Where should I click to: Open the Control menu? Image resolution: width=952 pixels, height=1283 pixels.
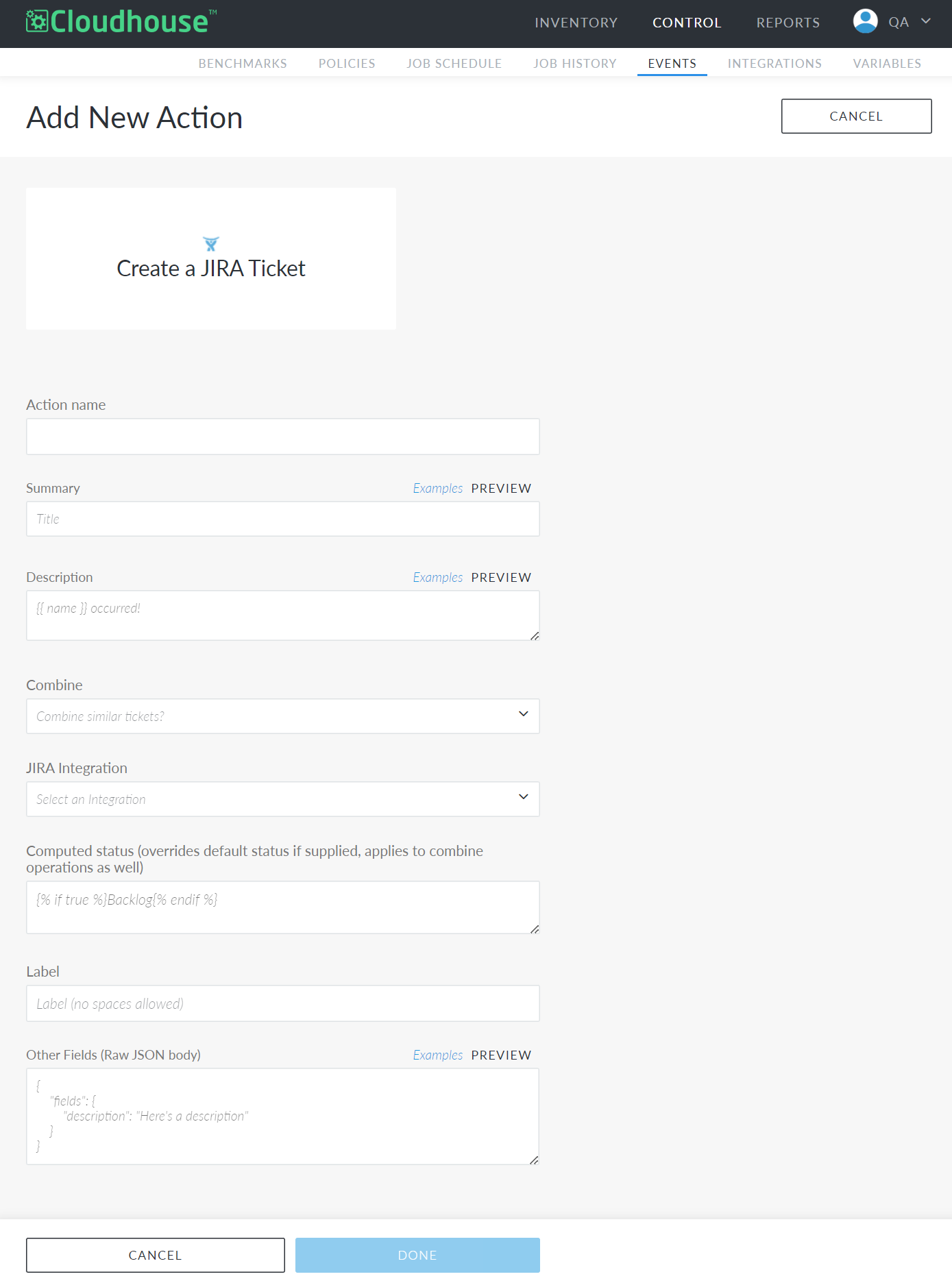pos(687,23)
